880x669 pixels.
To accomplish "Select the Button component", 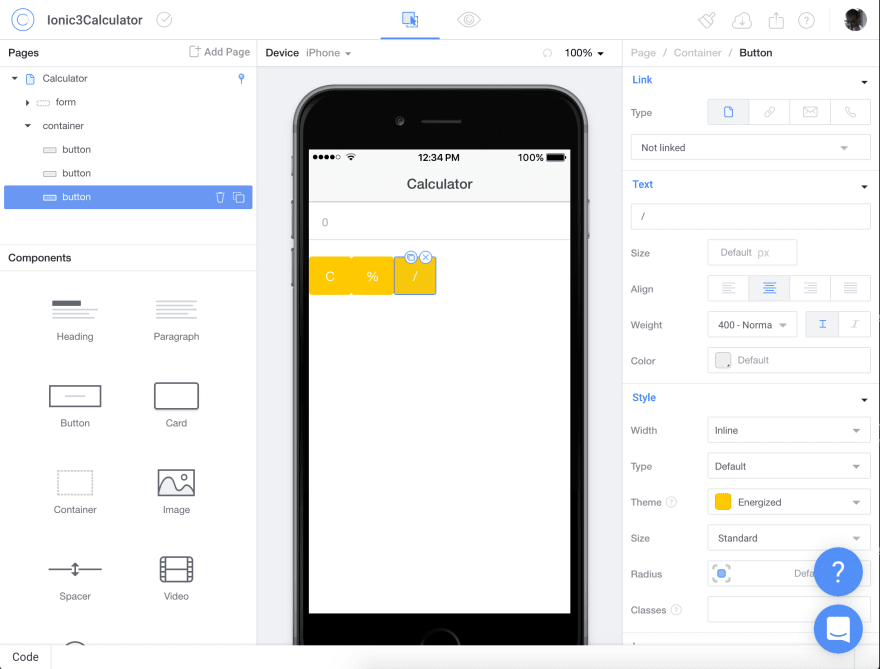I will coord(75,406).
